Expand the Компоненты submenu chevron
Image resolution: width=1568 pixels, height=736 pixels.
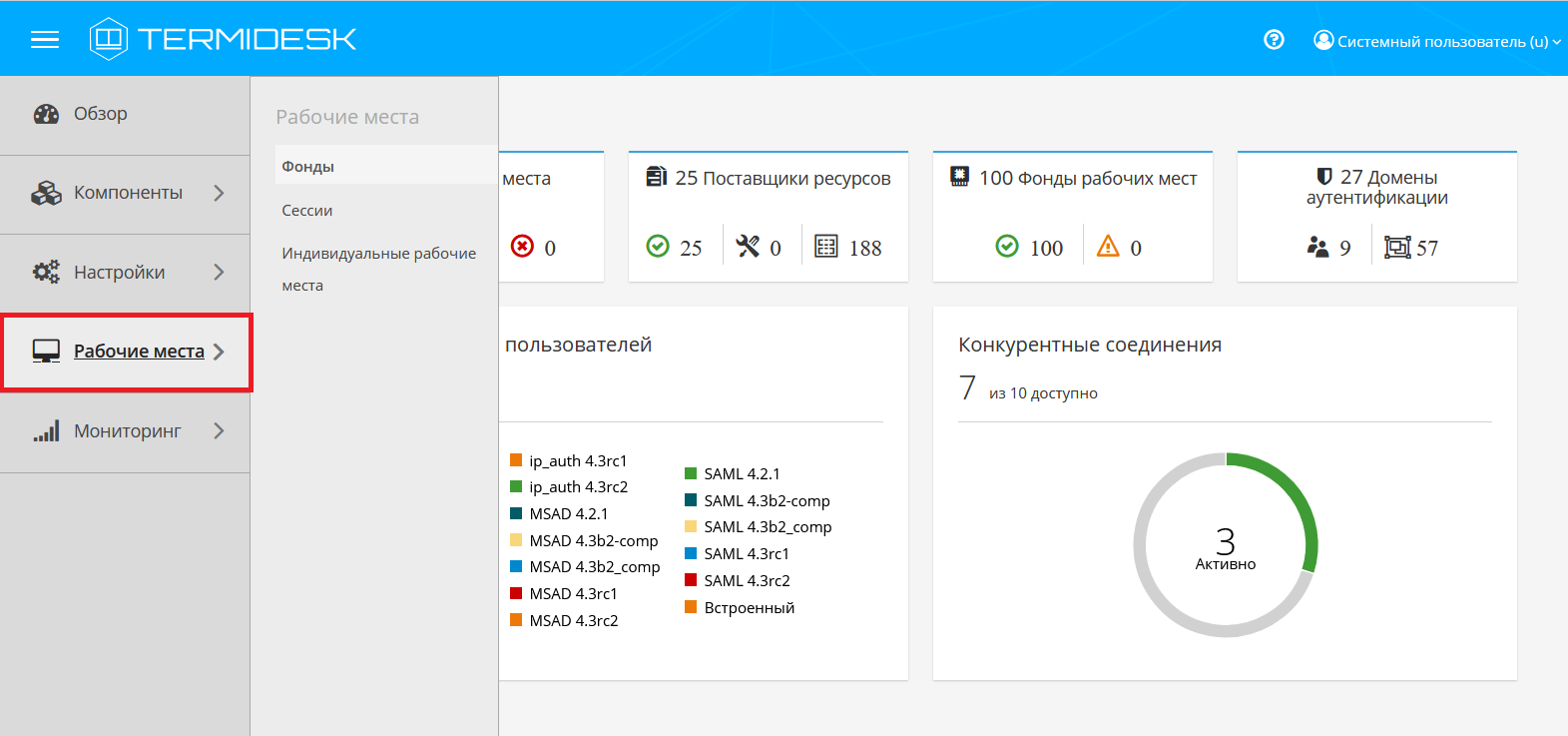coord(219,193)
